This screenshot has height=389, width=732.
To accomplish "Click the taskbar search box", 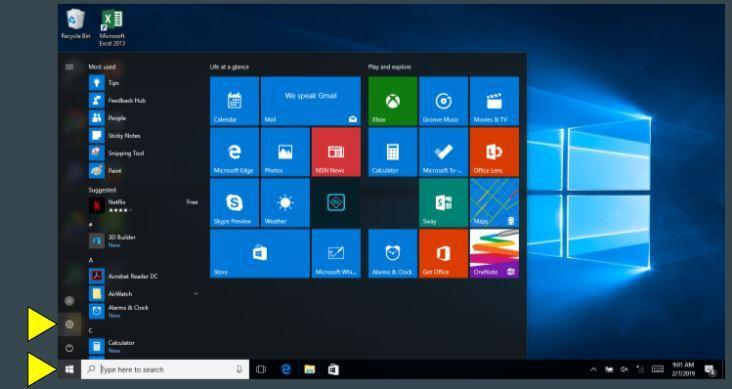I will (165, 369).
